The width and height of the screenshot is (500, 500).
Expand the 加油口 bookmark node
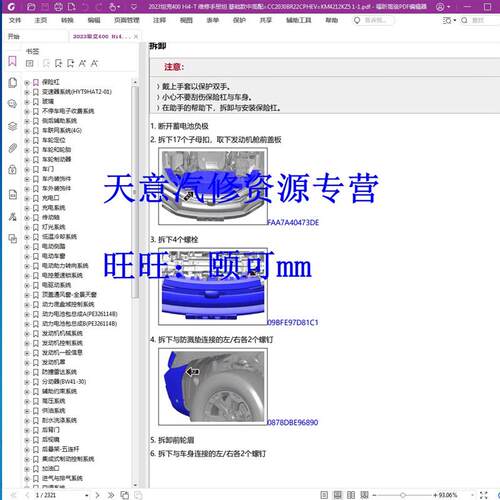[27, 469]
